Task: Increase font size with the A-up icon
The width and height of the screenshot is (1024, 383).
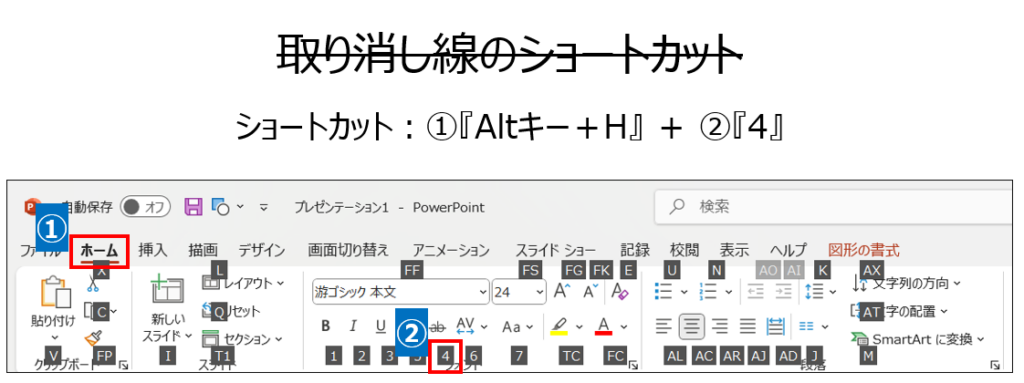Action: (561, 291)
